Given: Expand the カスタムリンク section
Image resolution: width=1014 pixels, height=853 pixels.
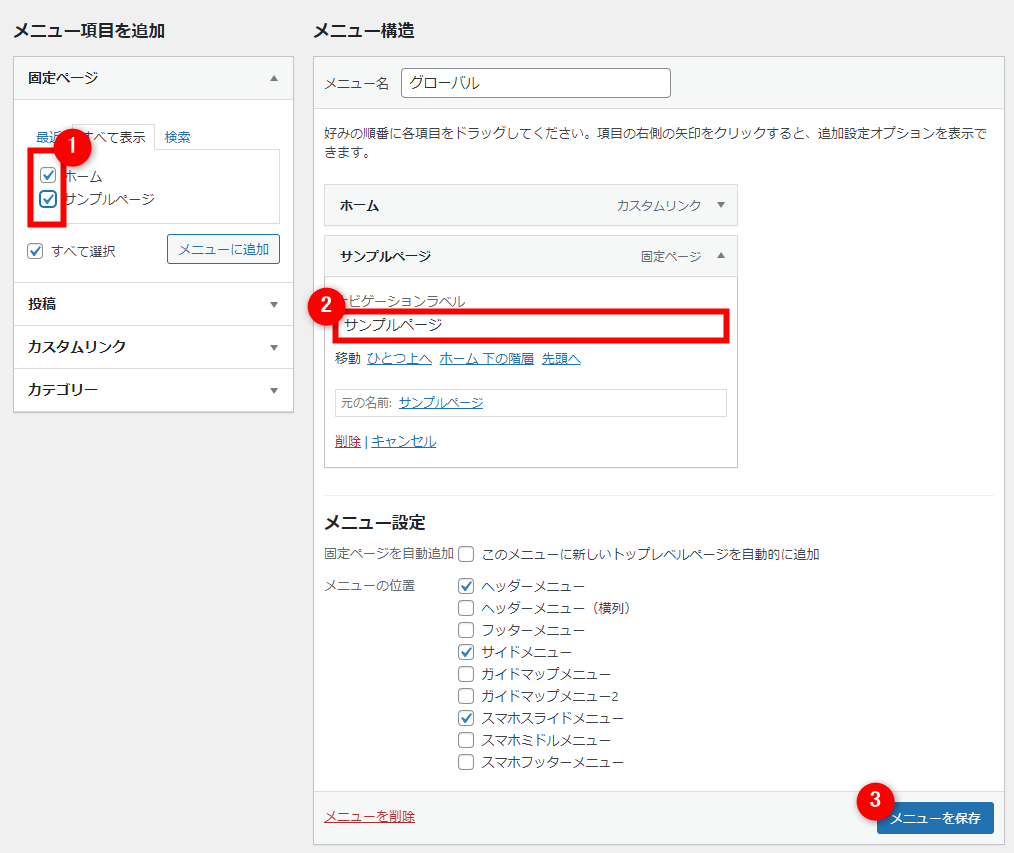Looking at the screenshot, I should (x=273, y=347).
